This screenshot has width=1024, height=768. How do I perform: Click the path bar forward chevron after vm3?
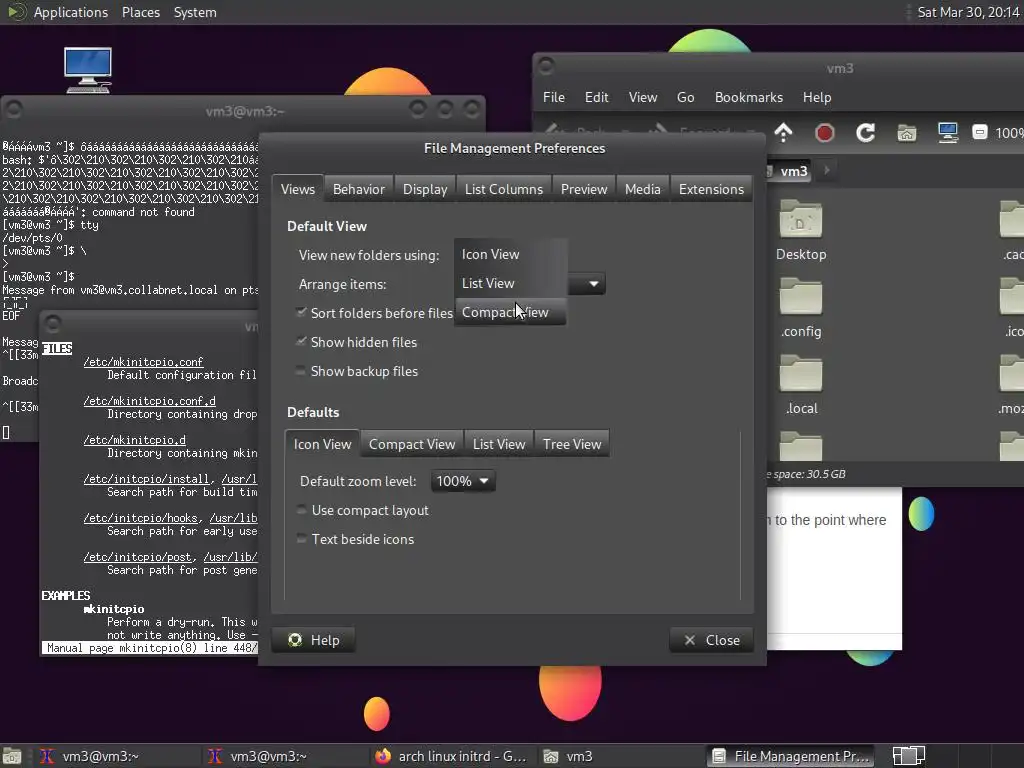click(x=827, y=170)
